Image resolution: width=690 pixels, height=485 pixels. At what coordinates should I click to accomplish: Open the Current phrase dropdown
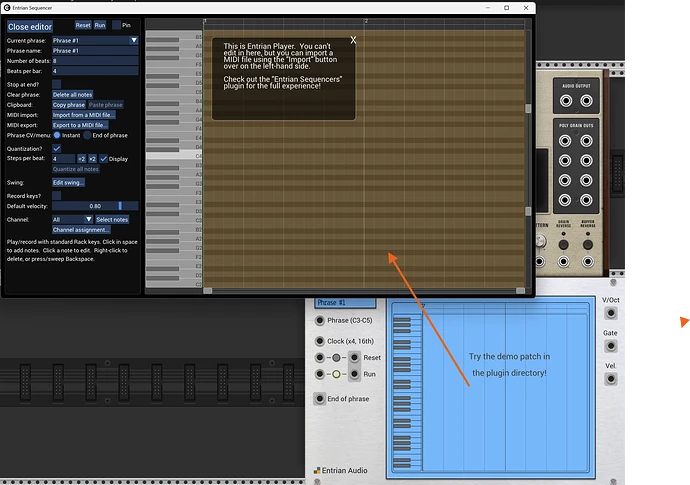point(95,40)
